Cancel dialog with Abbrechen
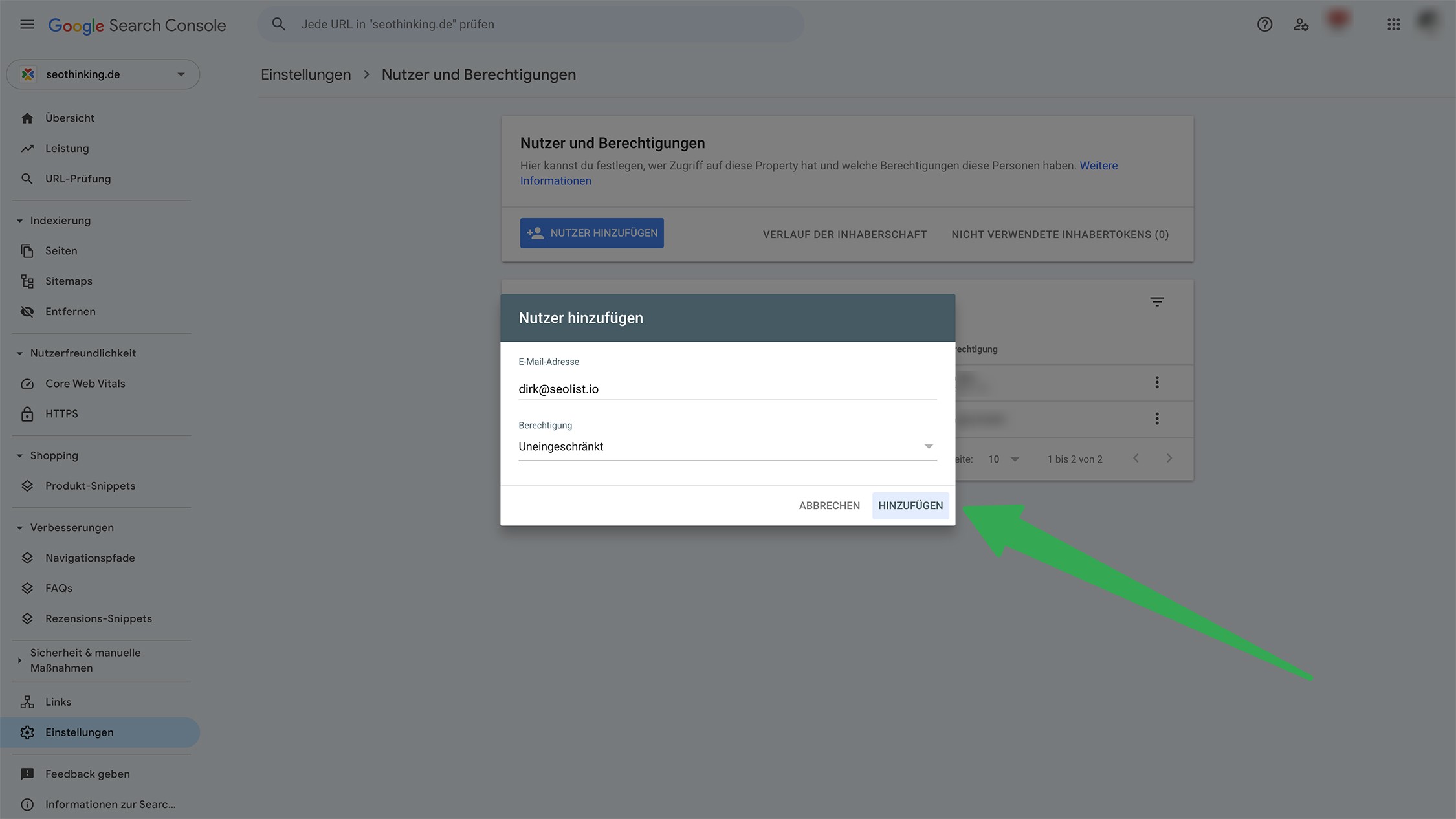 [829, 505]
